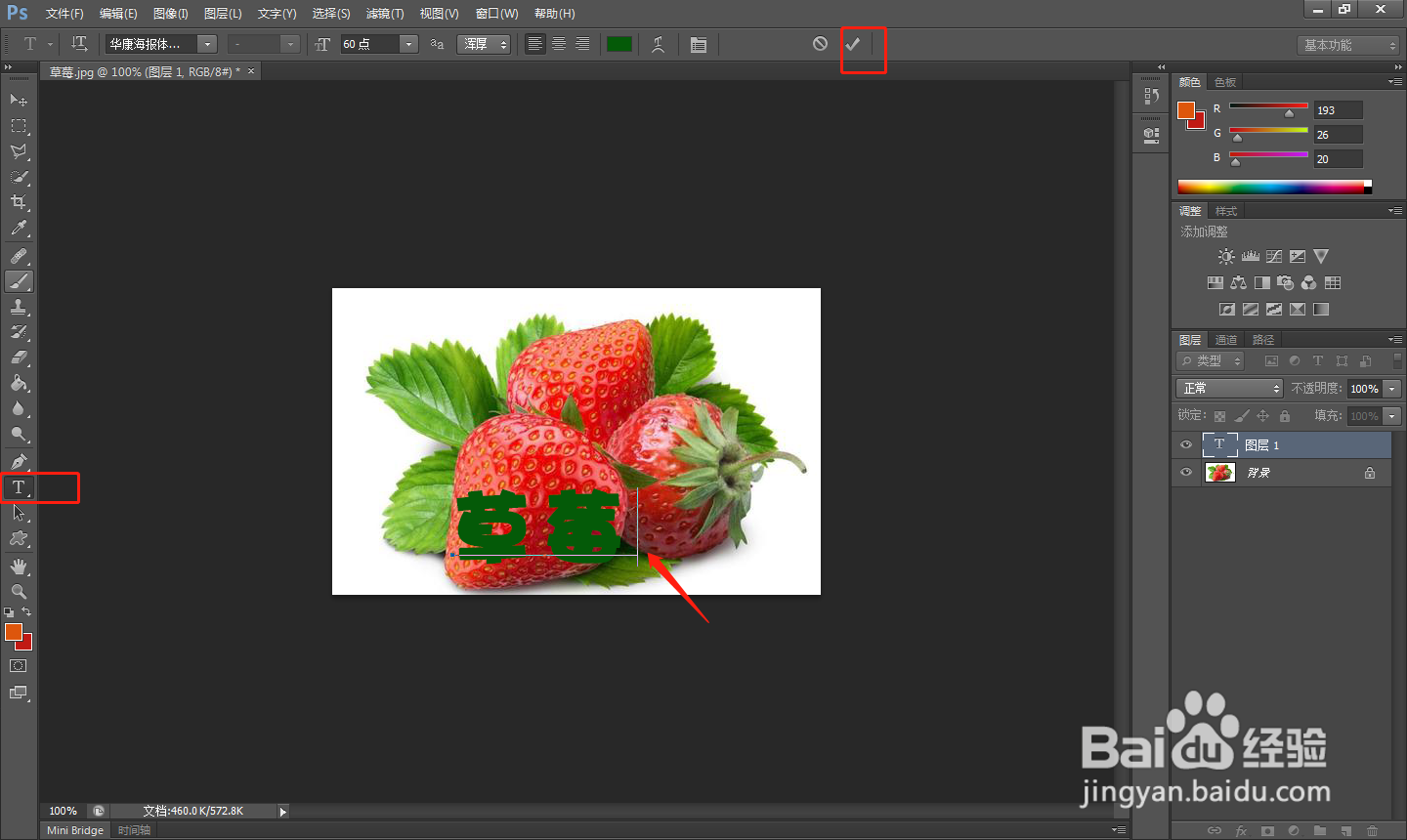Select the Quick Selection tool

click(19, 177)
